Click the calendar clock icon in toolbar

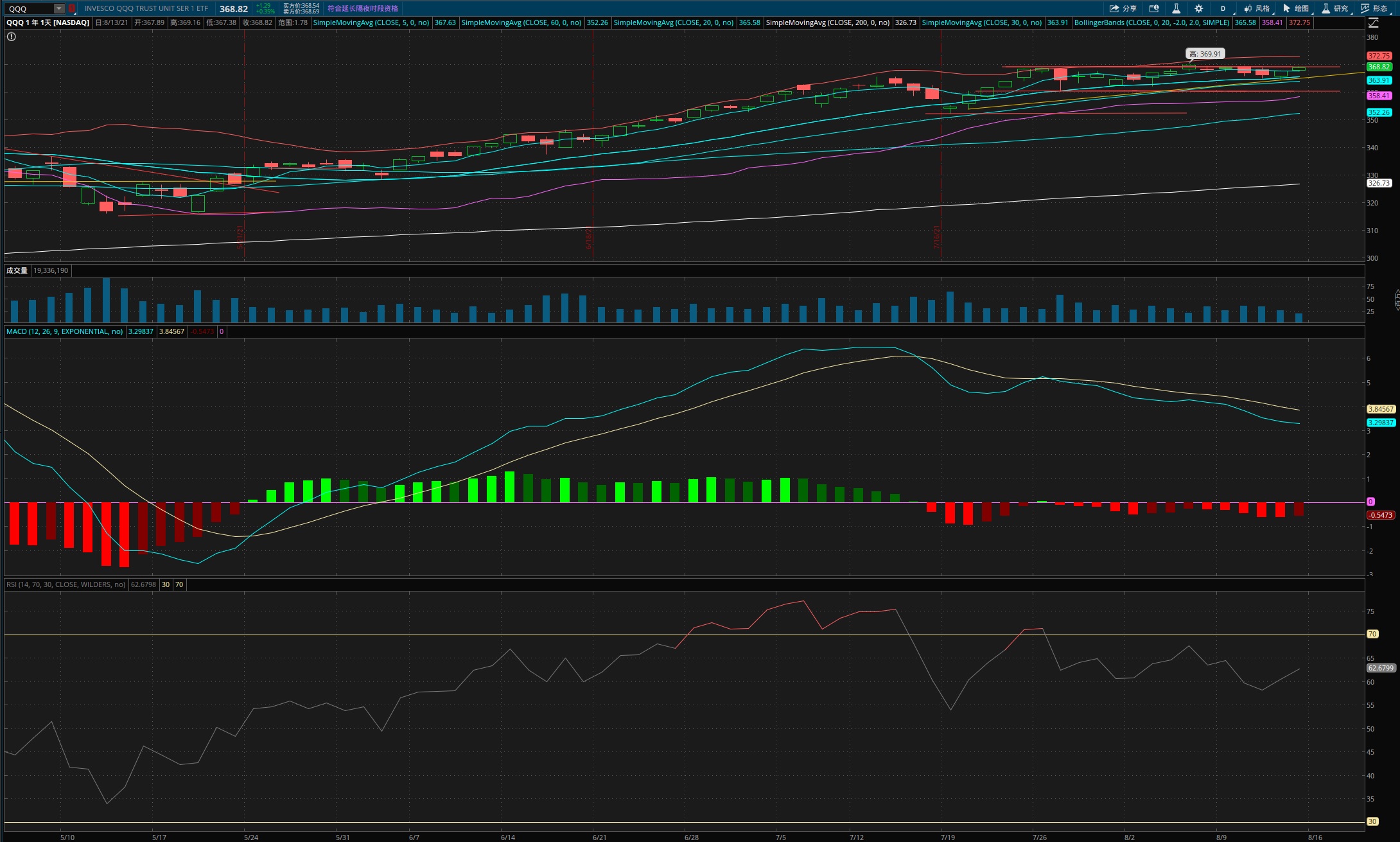click(x=1154, y=8)
